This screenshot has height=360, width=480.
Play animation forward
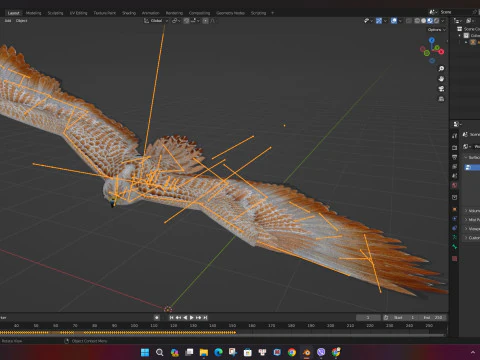point(192,318)
